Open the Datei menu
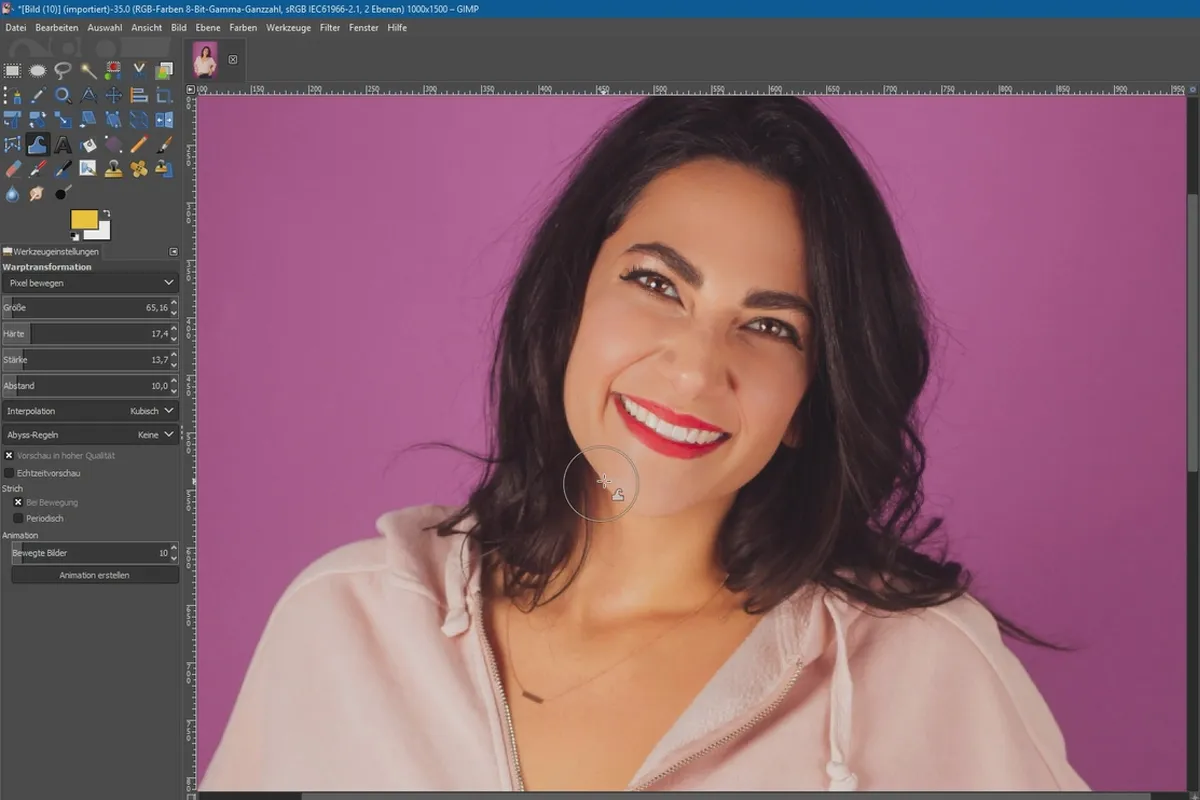 click(x=16, y=28)
